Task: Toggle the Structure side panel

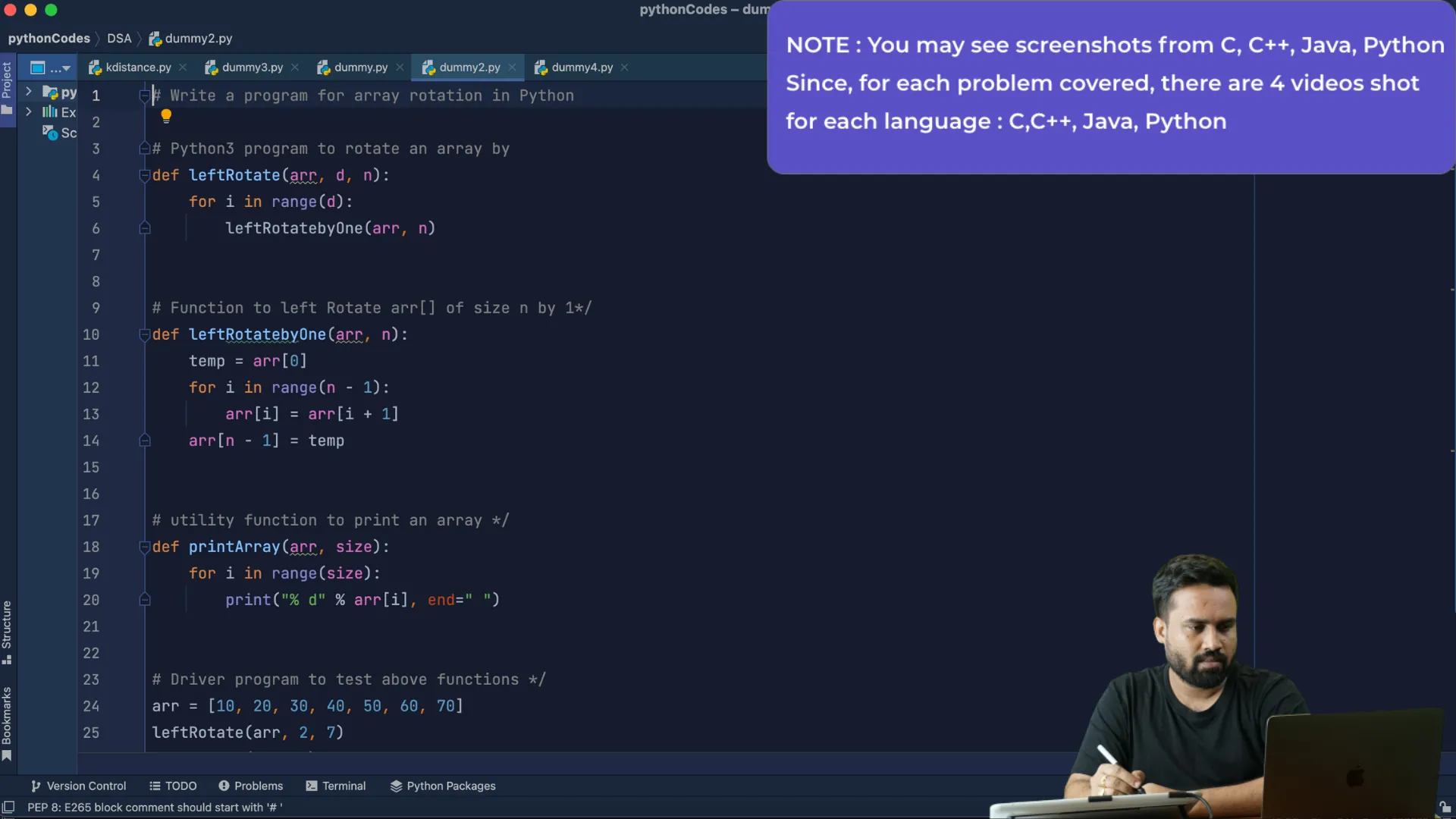Action: tap(7, 631)
